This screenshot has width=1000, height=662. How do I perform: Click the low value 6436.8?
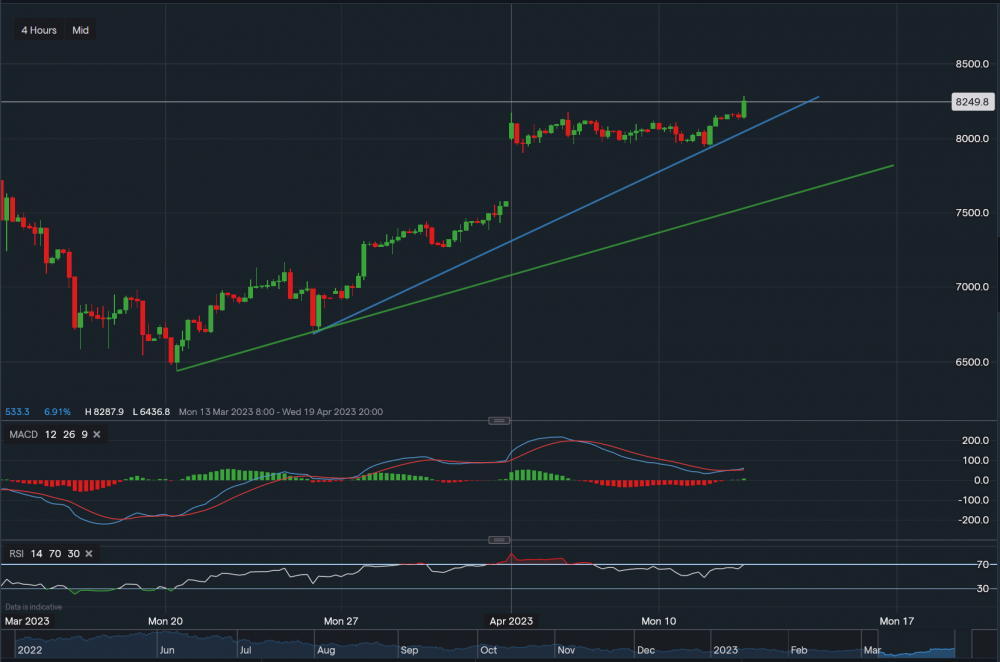(152, 411)
